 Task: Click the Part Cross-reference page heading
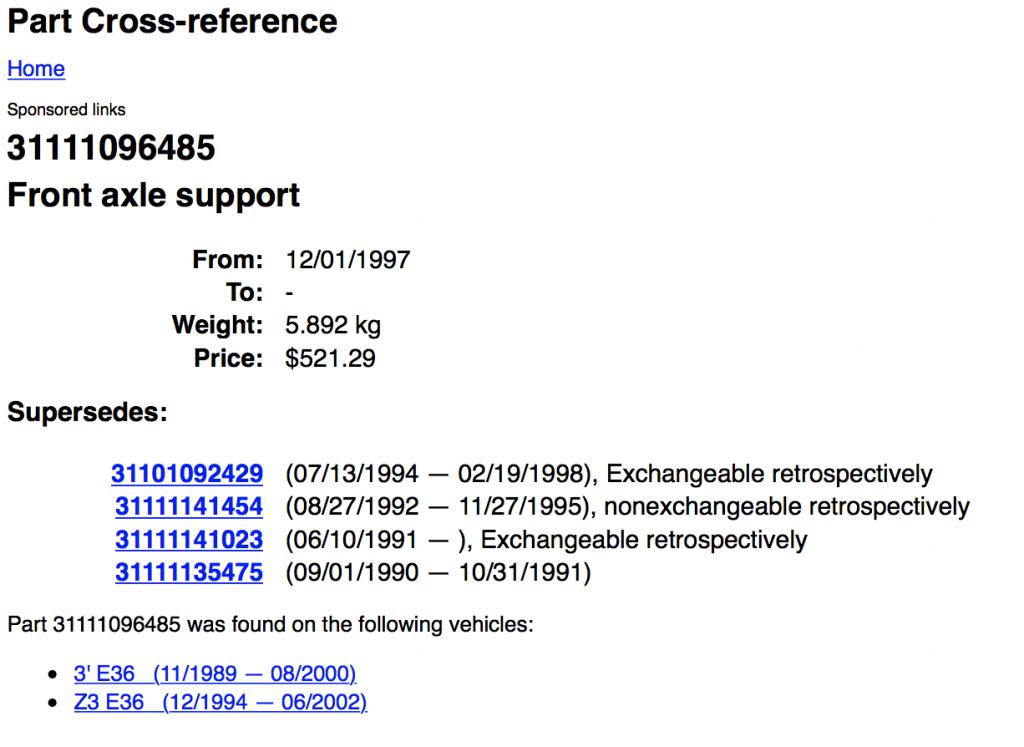click(173, 21)
